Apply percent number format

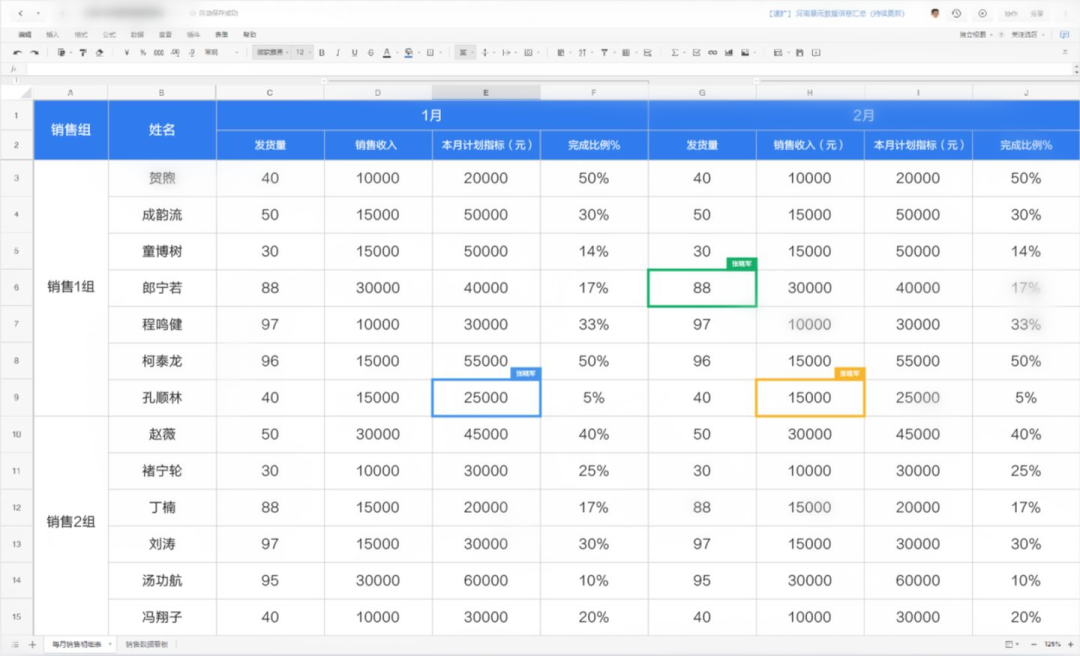click(143, 52)
